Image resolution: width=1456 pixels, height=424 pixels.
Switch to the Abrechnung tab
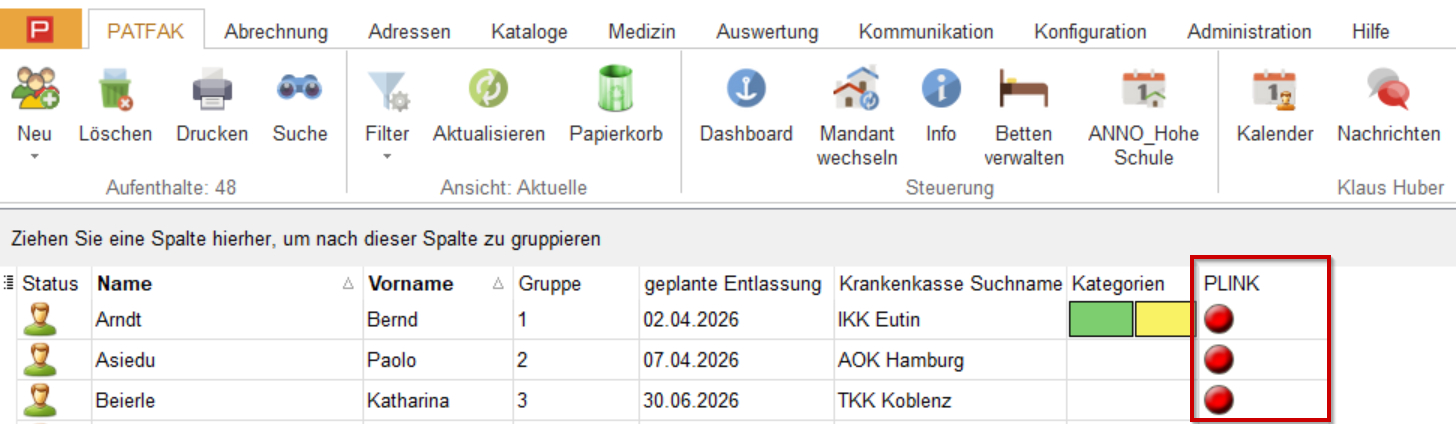tap(276, 32)
